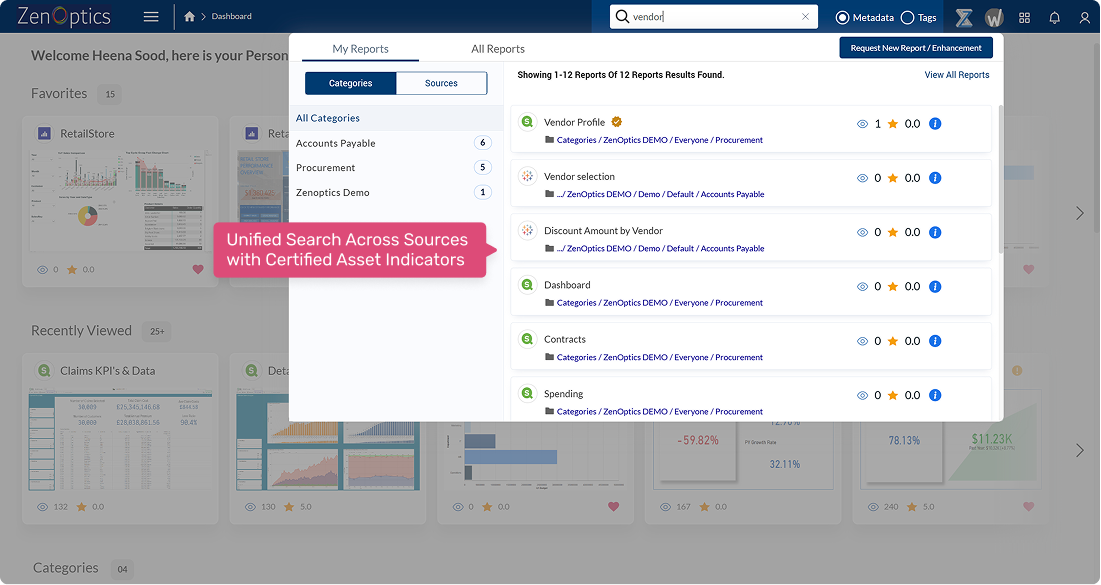Expand Favorites carousel with right chevron
Screen dimensions: 1101x585
coord(1079,213)
